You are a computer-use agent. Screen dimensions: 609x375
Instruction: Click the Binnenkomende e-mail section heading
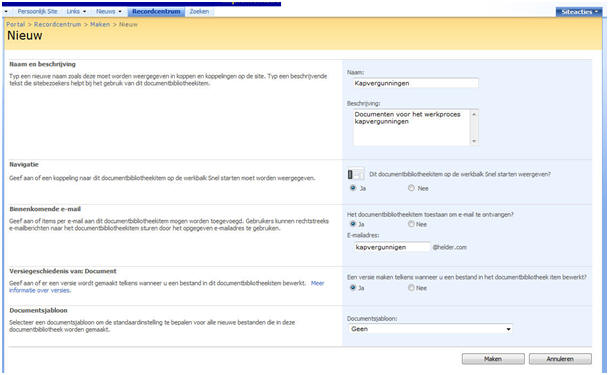pos(45,209)
